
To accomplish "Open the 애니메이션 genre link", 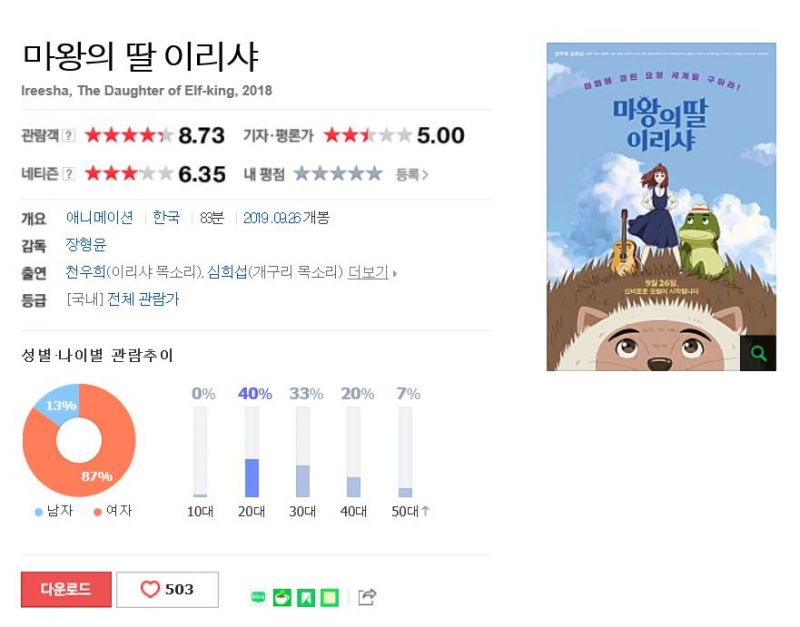I will click(x=99, y=218).
